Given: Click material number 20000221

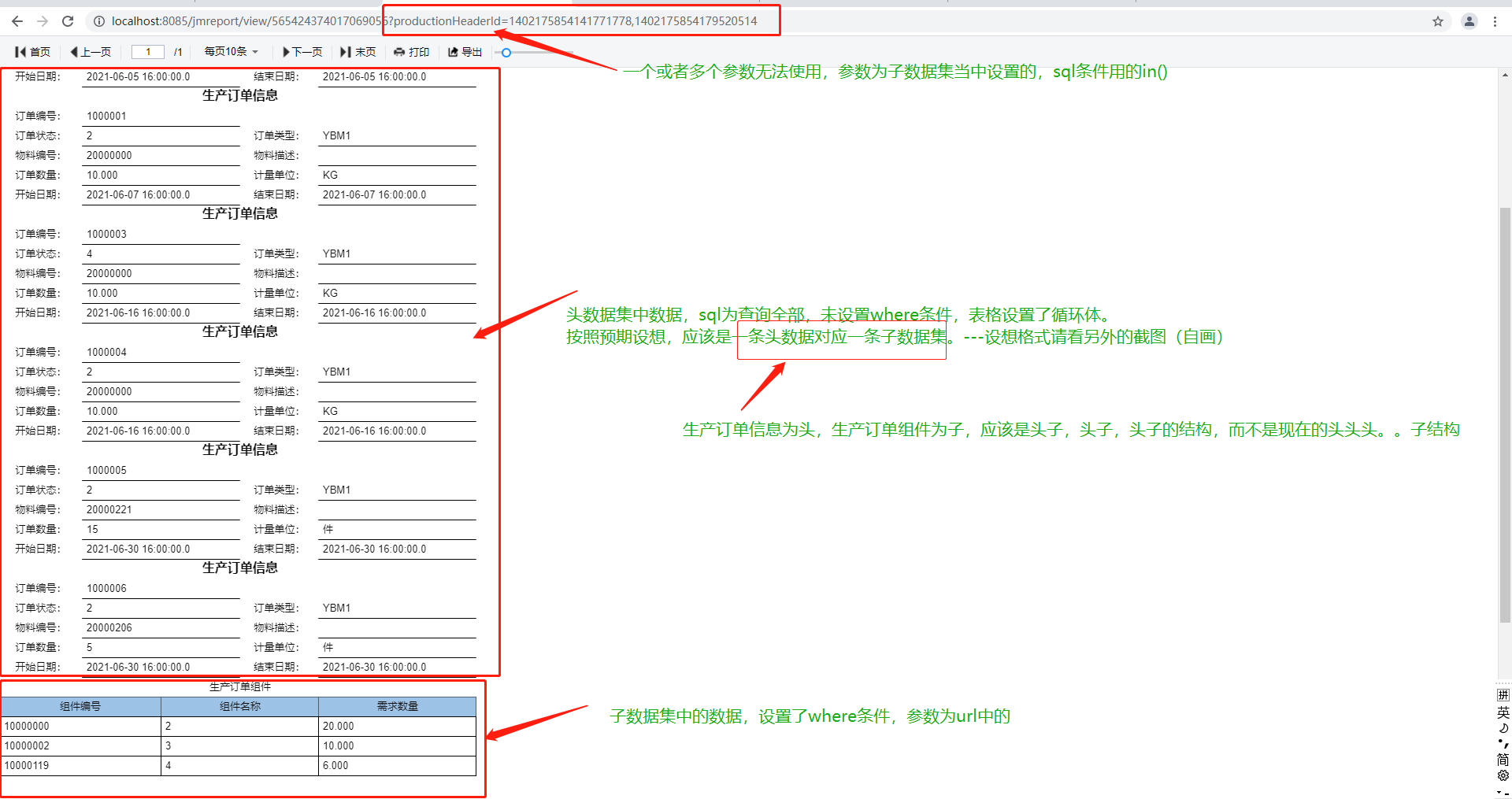Looking at the screenshot, I should tap(109, 509).
